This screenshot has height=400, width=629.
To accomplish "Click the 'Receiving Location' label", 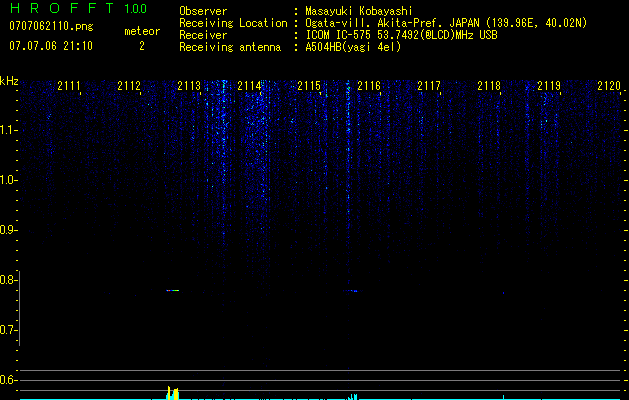I will point(233,23).
